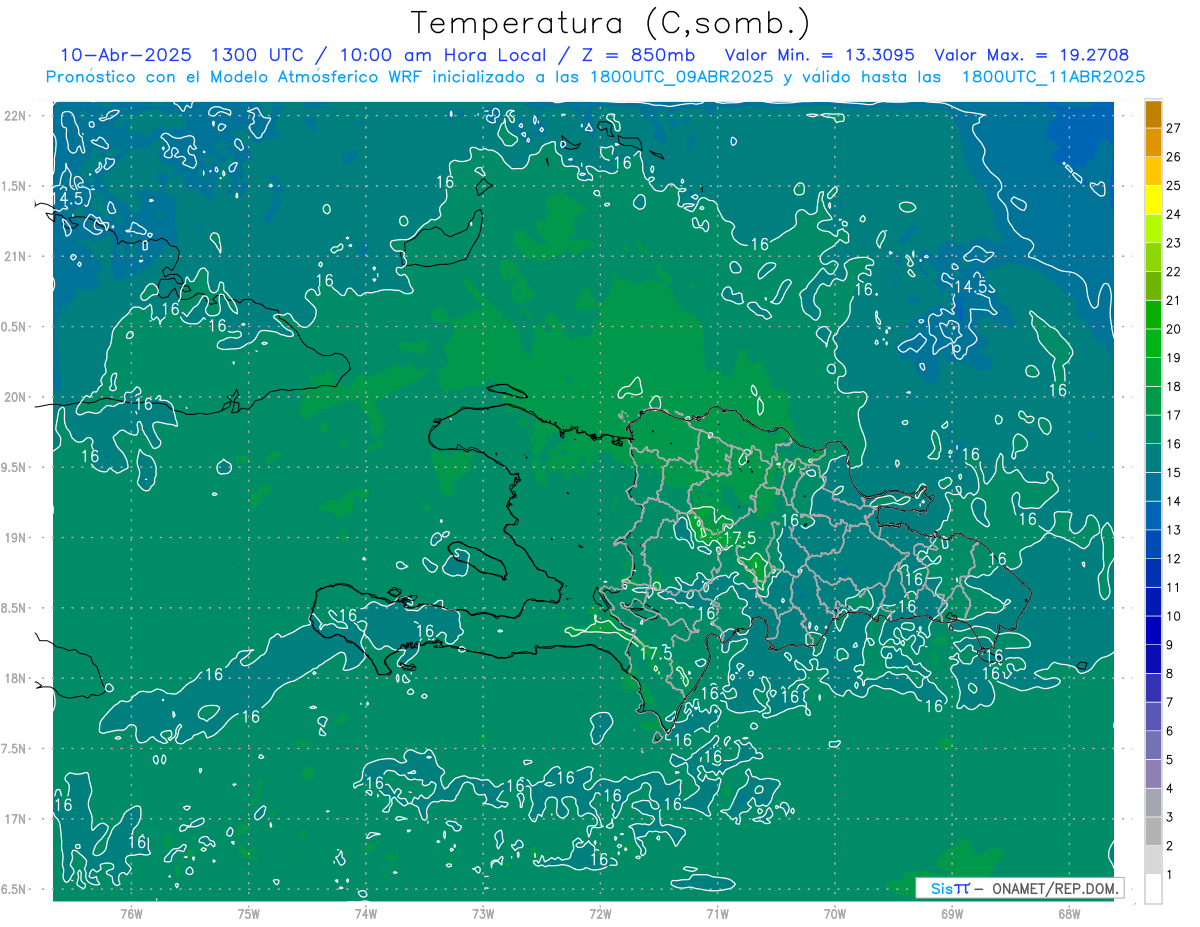Click the "8.5N" latitude axis label
Image resolution: width=1200 pixels, height=927 pixels.
14,608
